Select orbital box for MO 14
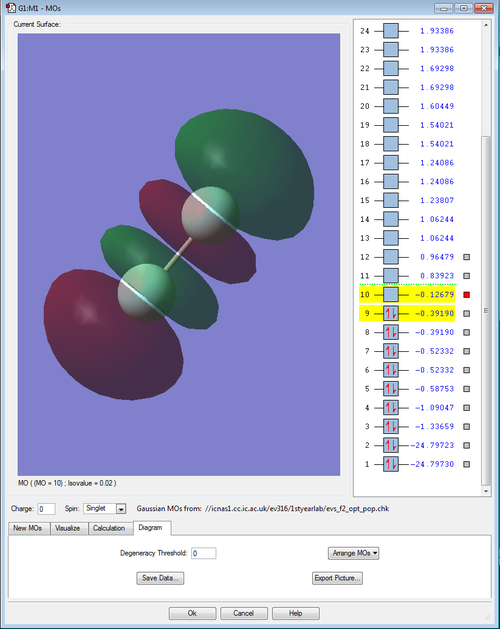 point(390,219)
